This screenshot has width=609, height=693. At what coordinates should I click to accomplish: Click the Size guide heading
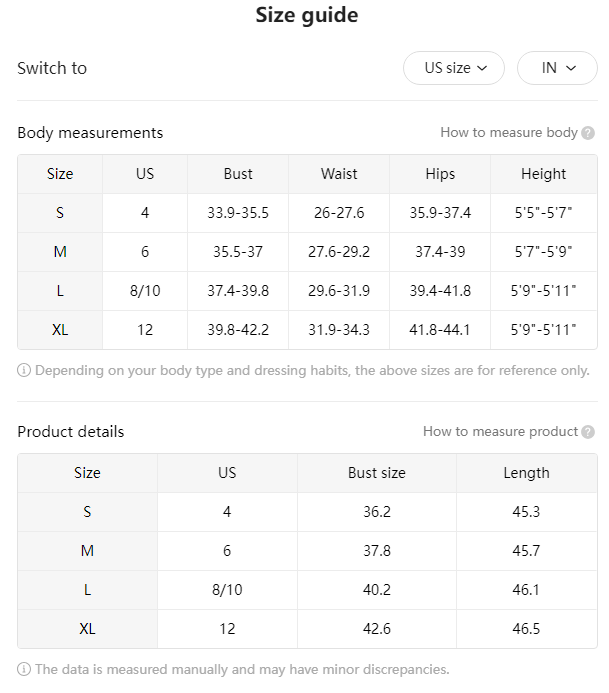point(307,15)
